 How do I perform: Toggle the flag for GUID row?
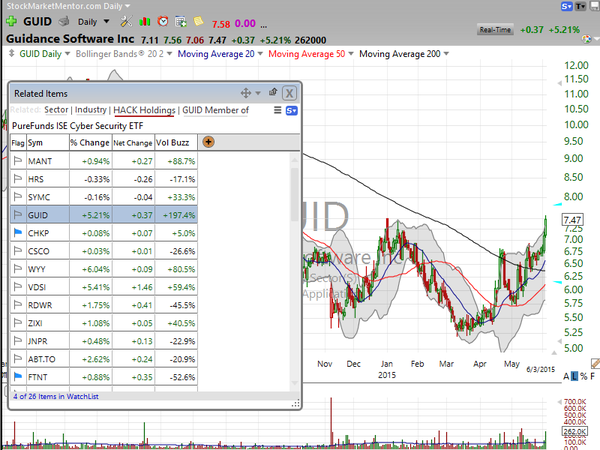(x=18, y=215)
